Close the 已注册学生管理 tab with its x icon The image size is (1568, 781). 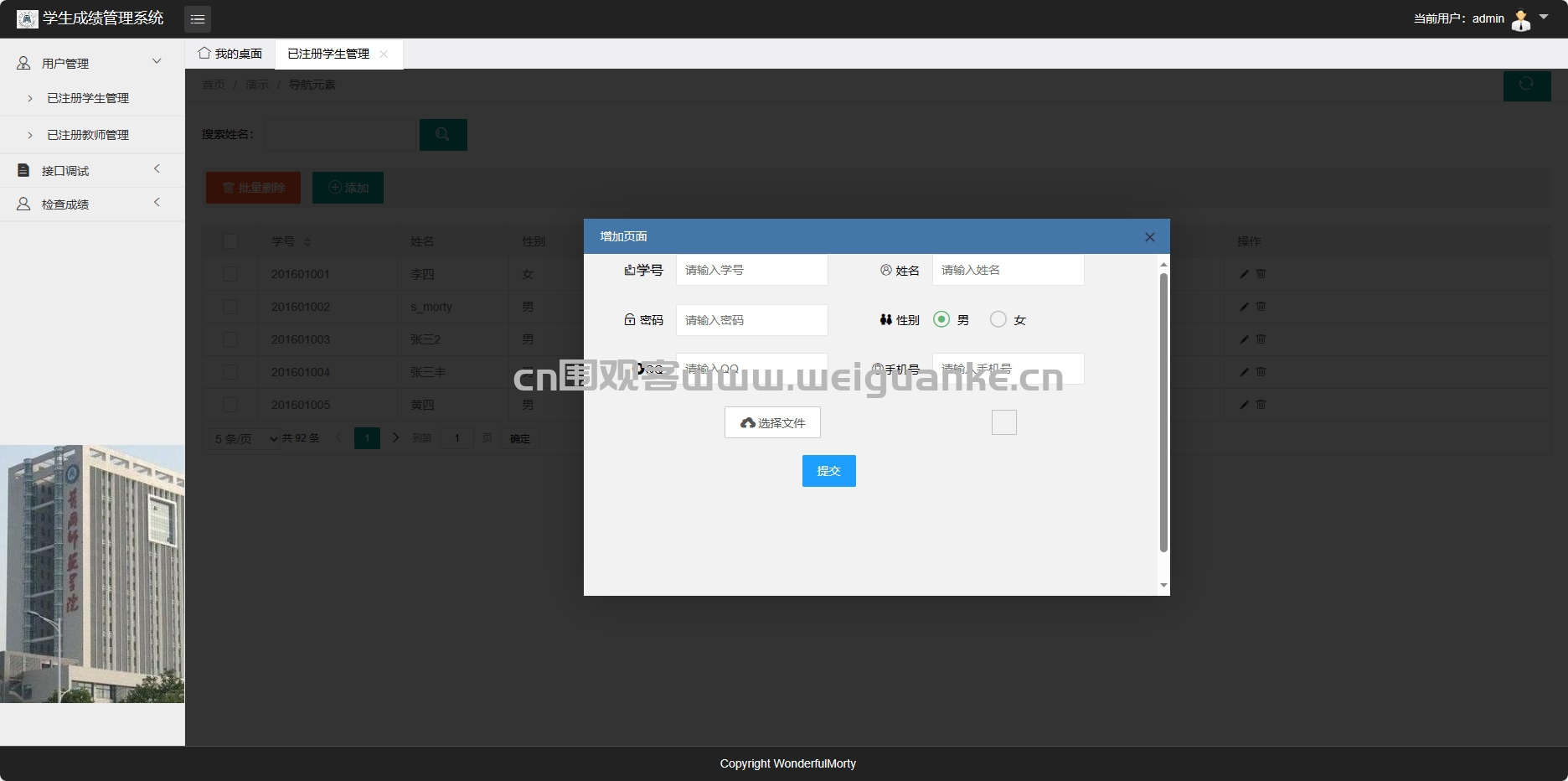(x=384, y=54)
